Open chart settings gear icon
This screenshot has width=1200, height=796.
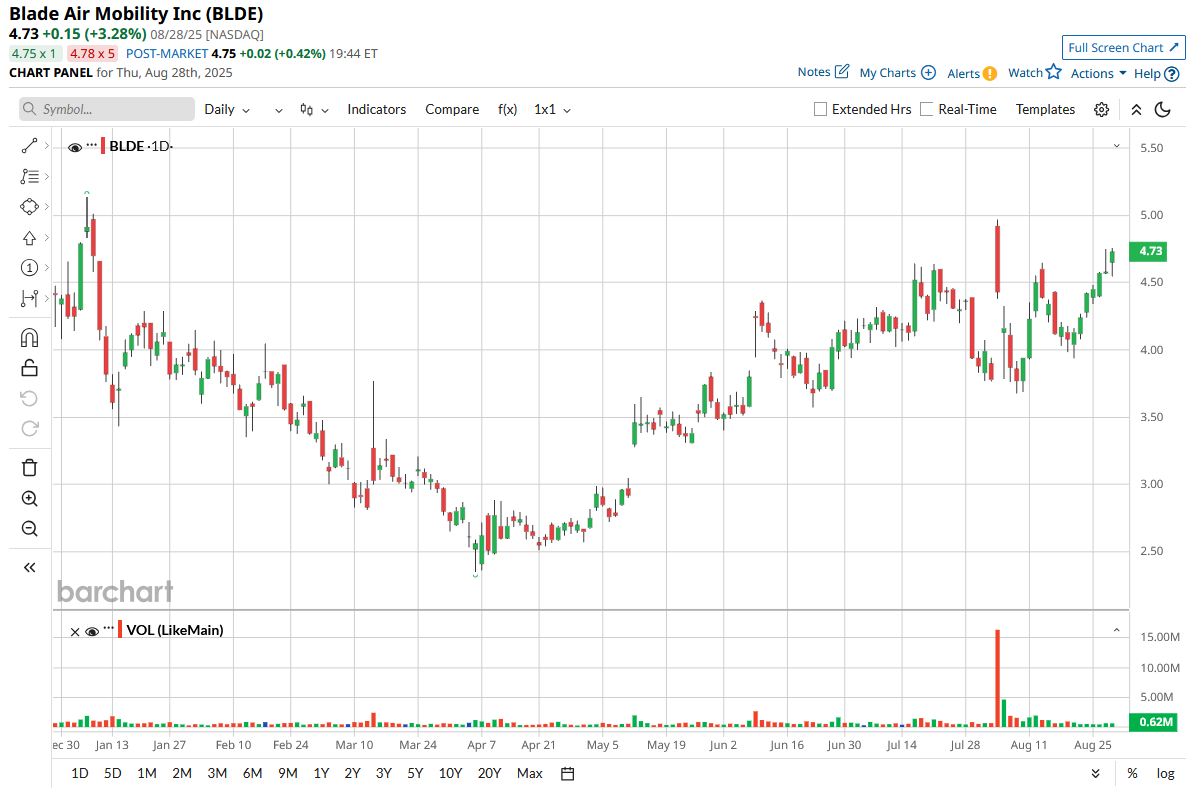point(1101,110)
